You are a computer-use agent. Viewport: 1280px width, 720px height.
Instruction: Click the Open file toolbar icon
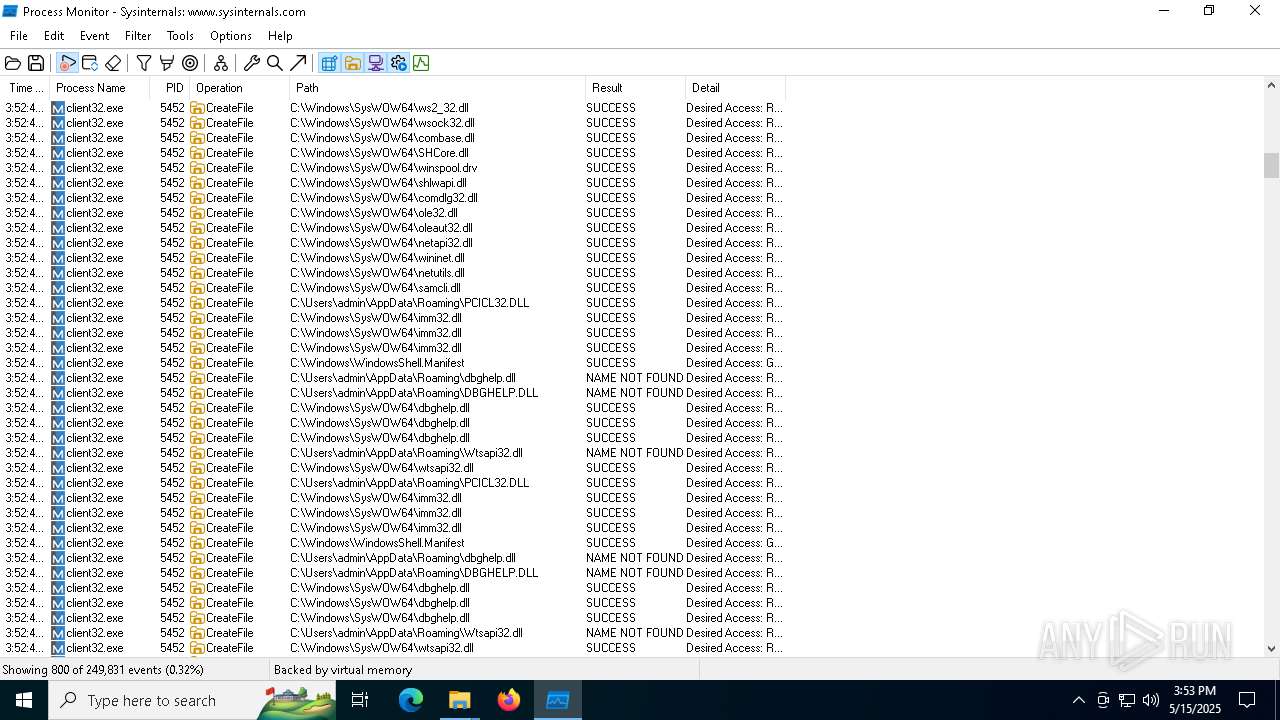tap(13, 63)
